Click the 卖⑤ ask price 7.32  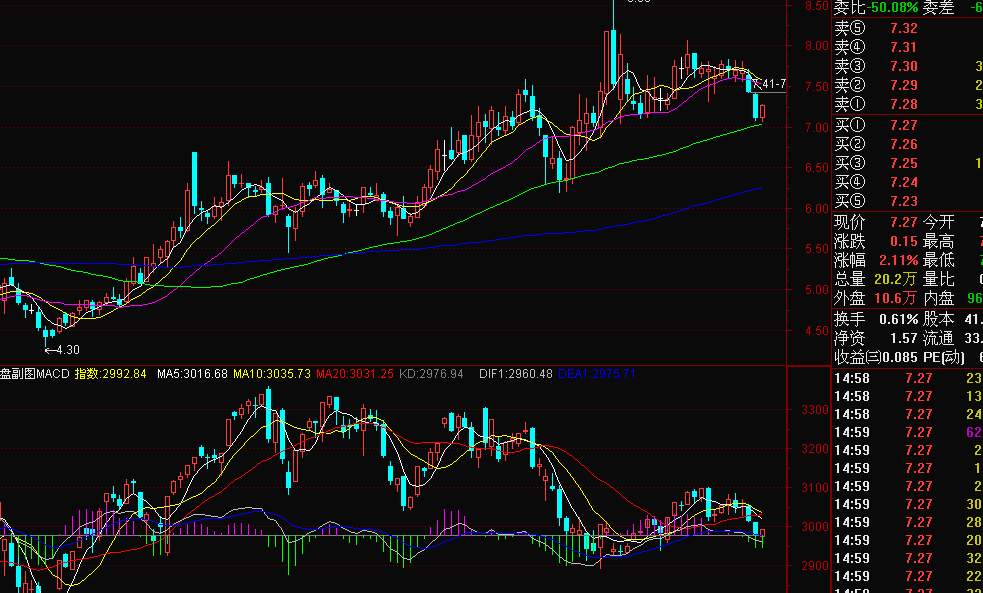[x=903, y=28]
